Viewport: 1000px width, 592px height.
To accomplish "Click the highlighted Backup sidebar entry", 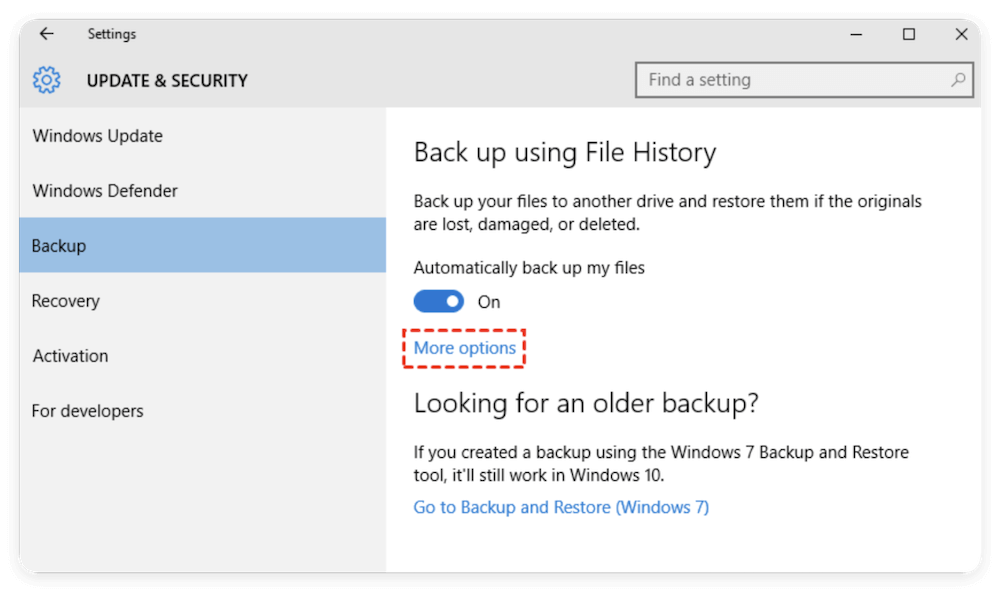I will pos(58,245).
